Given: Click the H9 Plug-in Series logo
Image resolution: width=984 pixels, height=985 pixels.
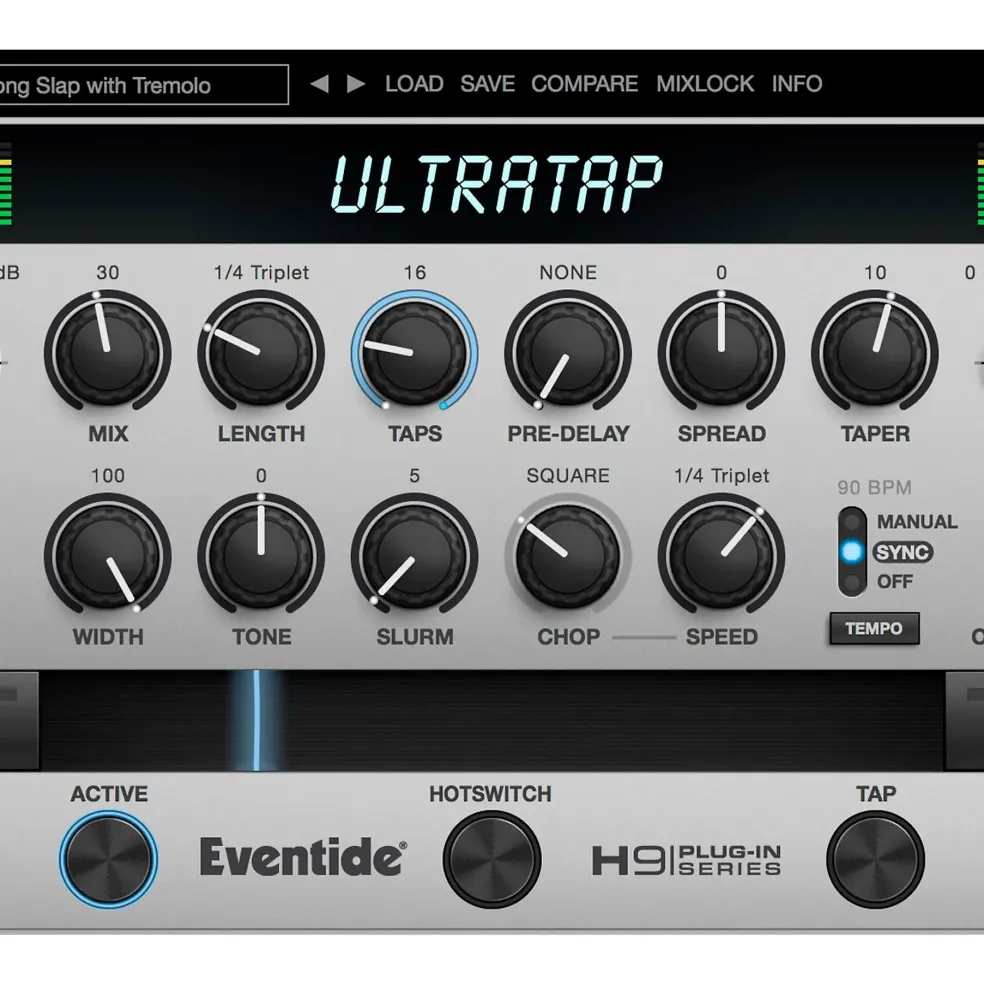Looking at the screenshot, I should tap(686, 861).
